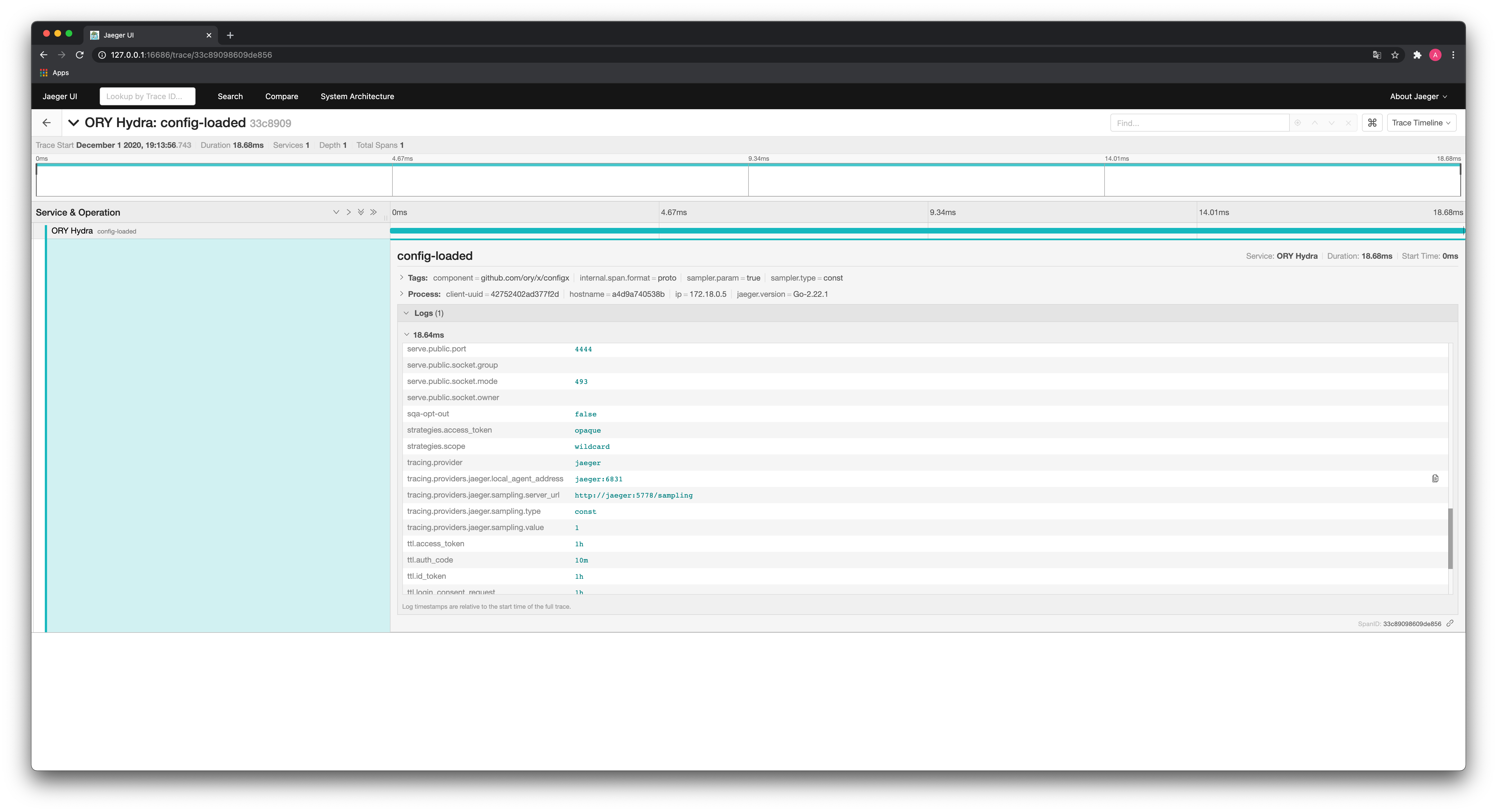
Task: Go back using the trace page arrow
Action: click(x=47, y=123)
